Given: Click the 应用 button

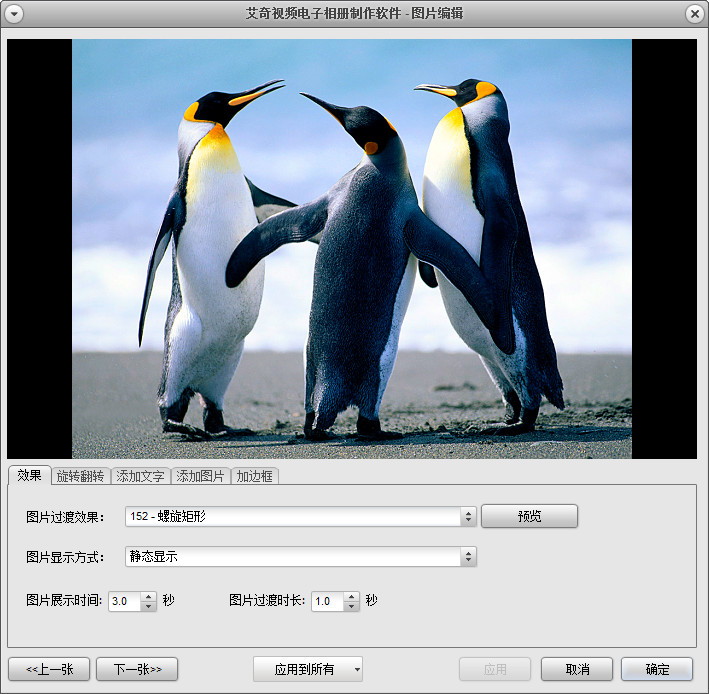Looking at the screenshot, I should (495, 669).
